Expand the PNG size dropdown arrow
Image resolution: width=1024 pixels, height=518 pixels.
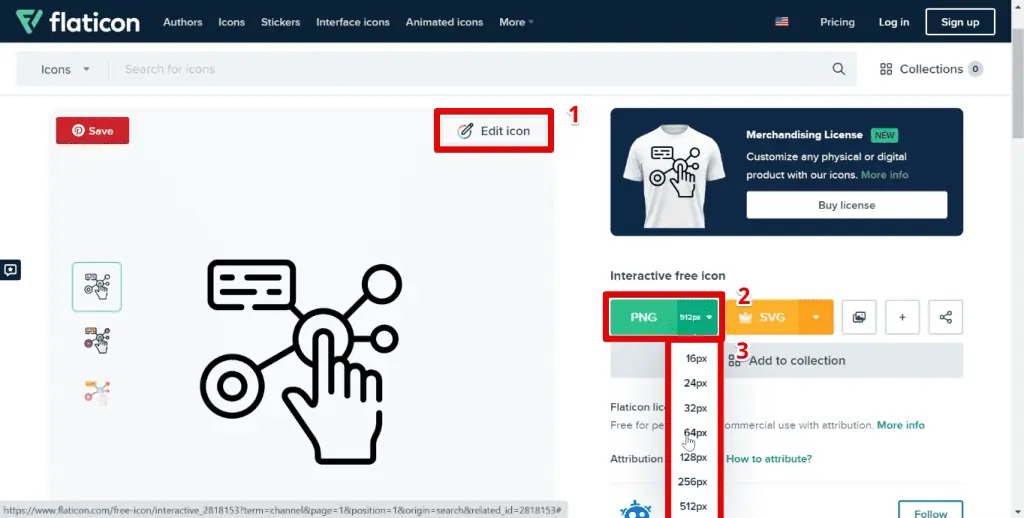[697, 317]
